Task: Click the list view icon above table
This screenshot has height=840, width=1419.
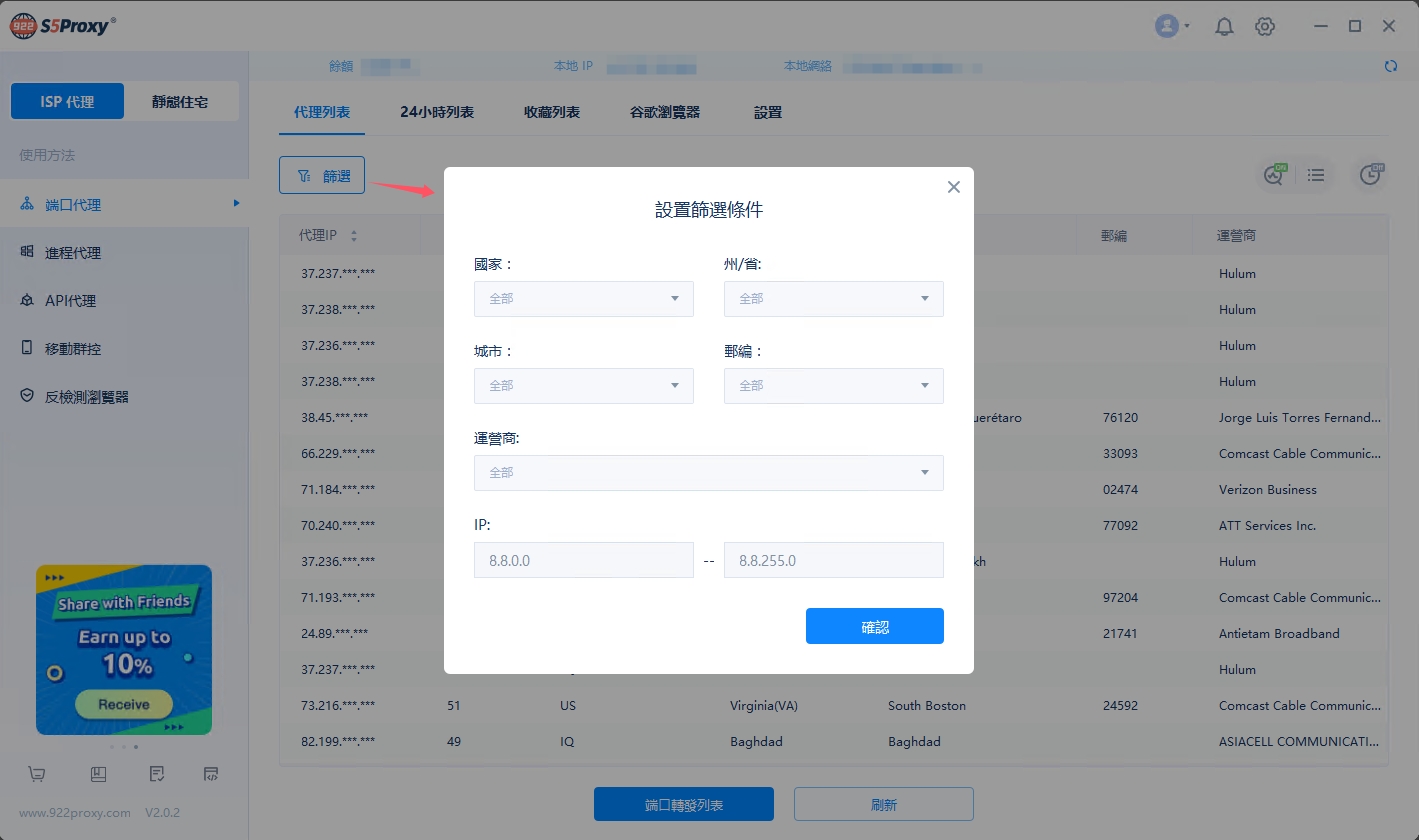Action: click(1316, 175)
